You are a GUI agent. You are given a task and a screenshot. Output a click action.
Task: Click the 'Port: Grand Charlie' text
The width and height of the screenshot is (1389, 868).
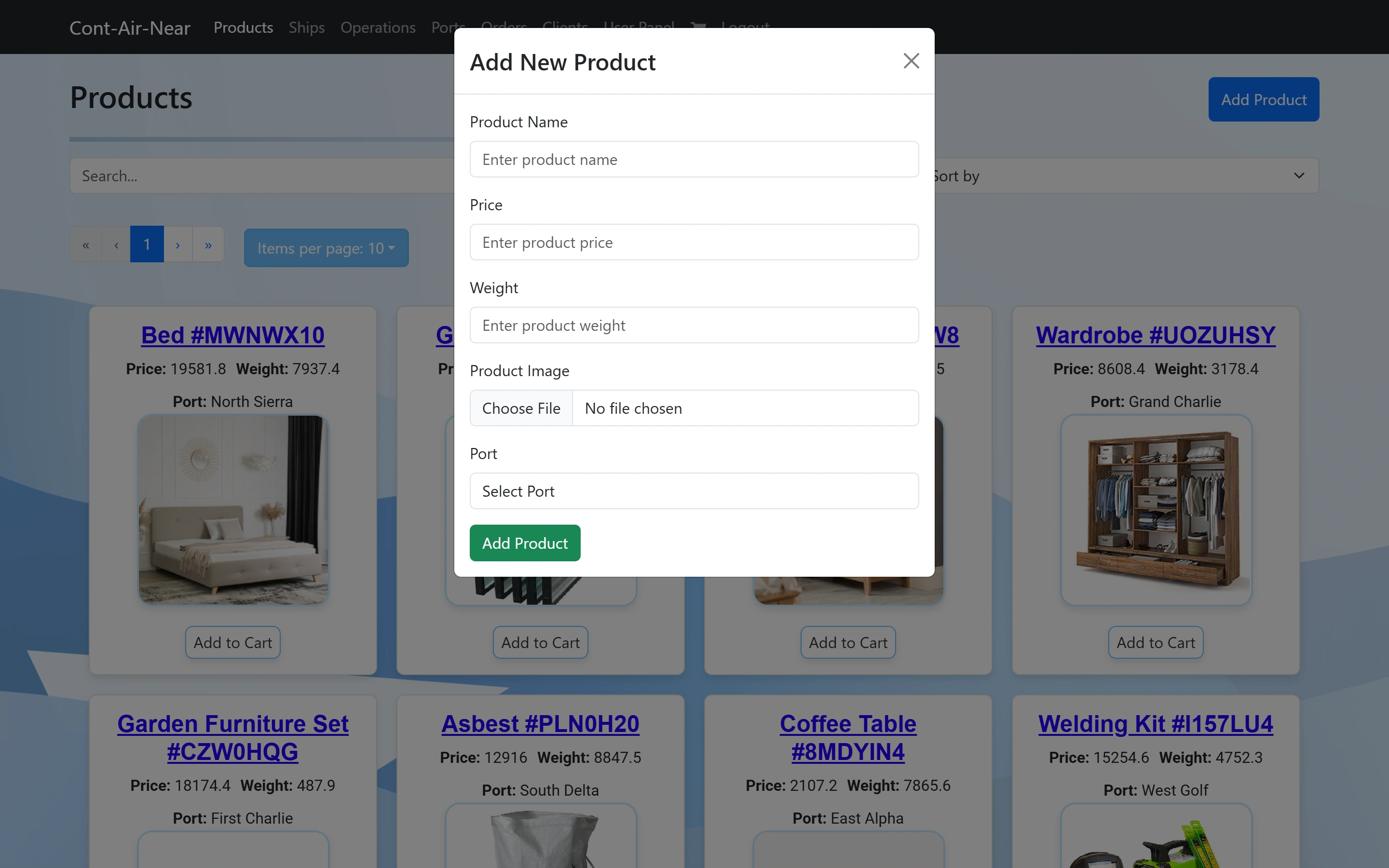pos(1156,401)
